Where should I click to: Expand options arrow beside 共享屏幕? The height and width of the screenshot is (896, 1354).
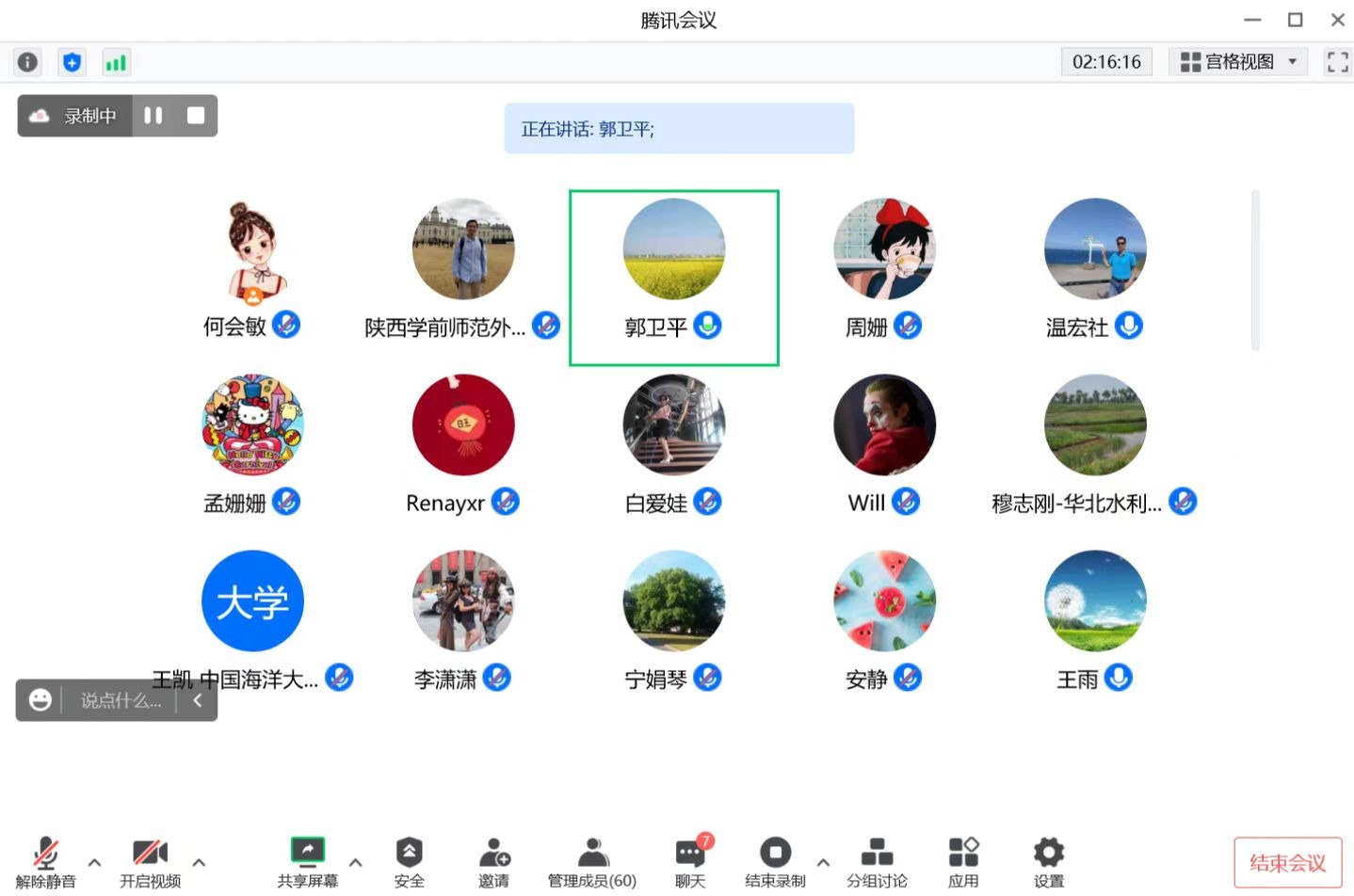pos(356,861)
